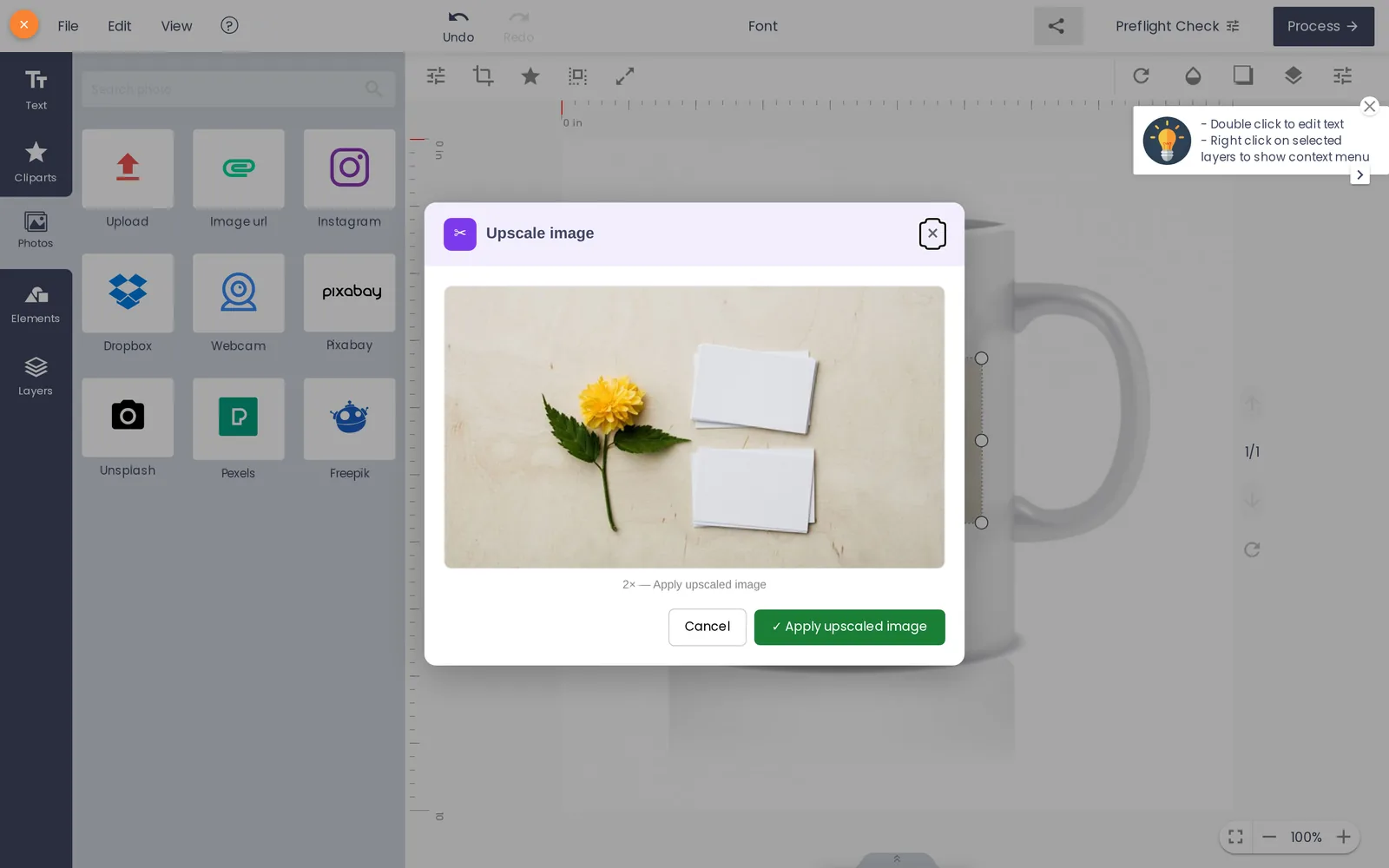
Task: Click the share icon button
Action: point(1057,26)
